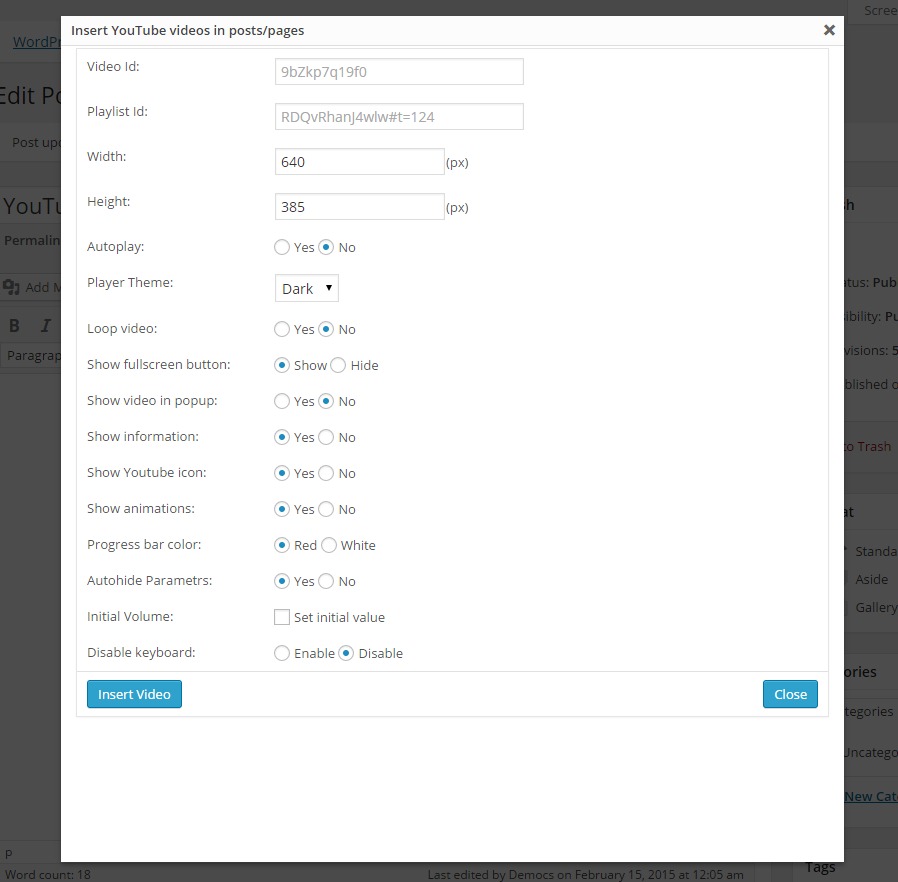The height and width of the screenshot is (882, 898).
Task: Set Show animations to Yes
Action: 282,510
